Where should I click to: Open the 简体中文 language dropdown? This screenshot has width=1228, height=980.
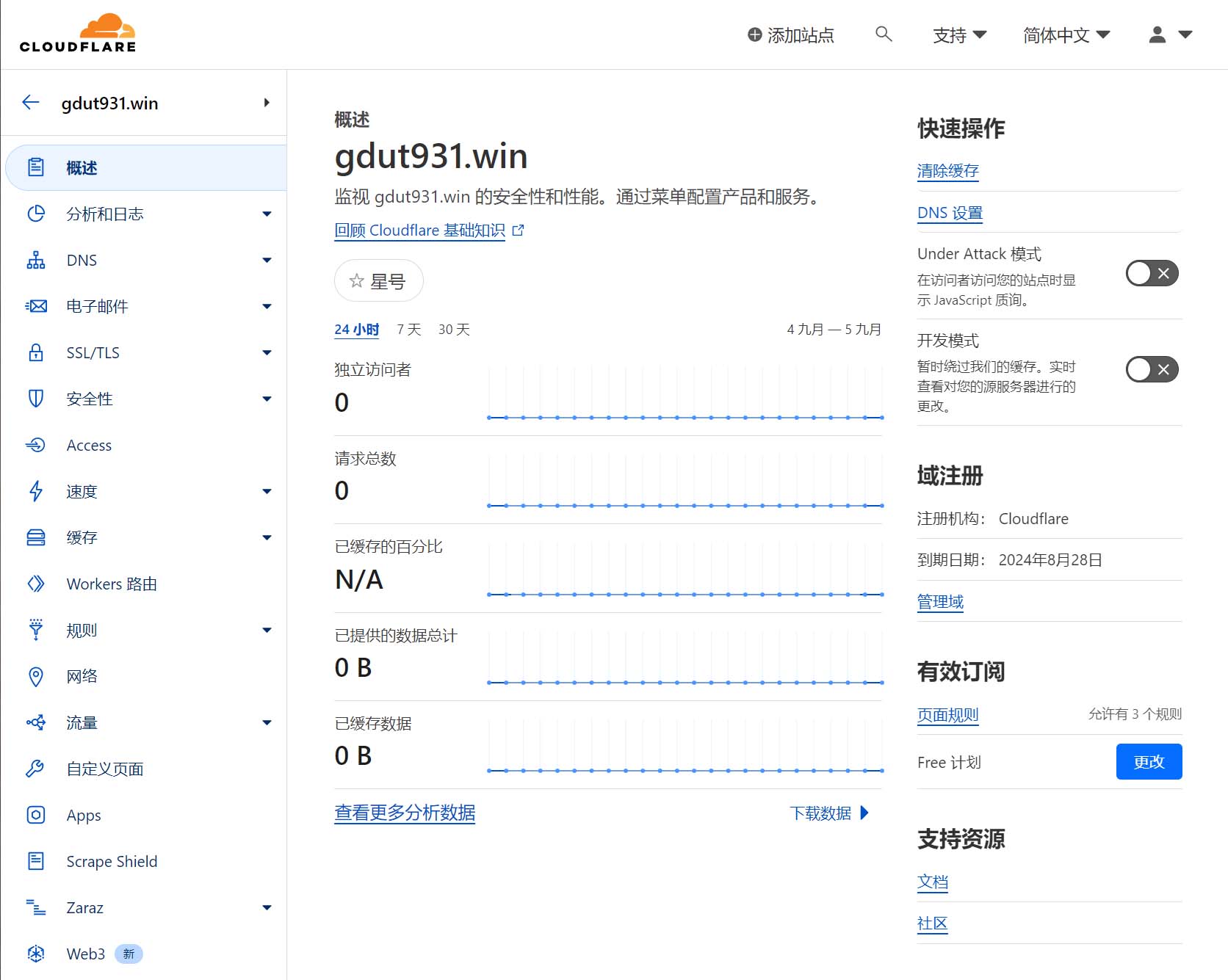[x=1066, y=35]
